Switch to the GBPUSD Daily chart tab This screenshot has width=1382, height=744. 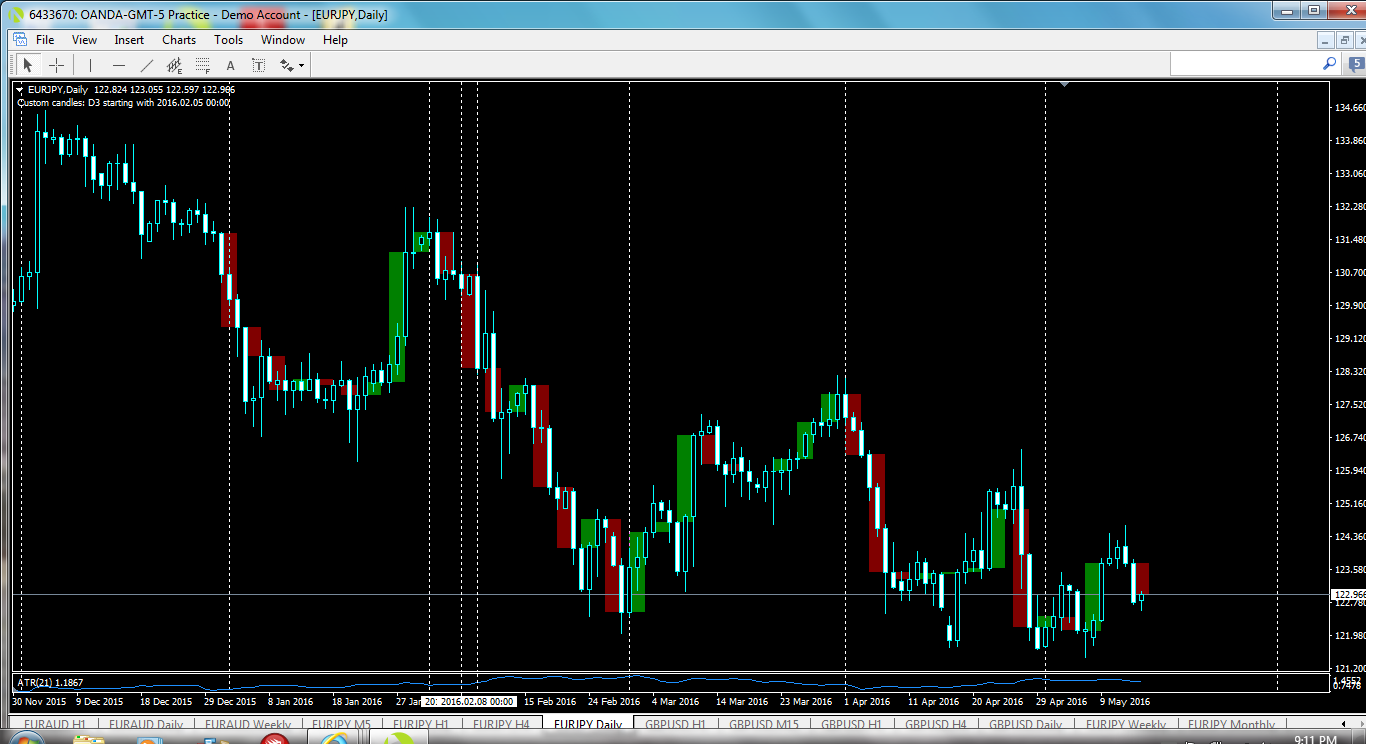point(1025,725)
